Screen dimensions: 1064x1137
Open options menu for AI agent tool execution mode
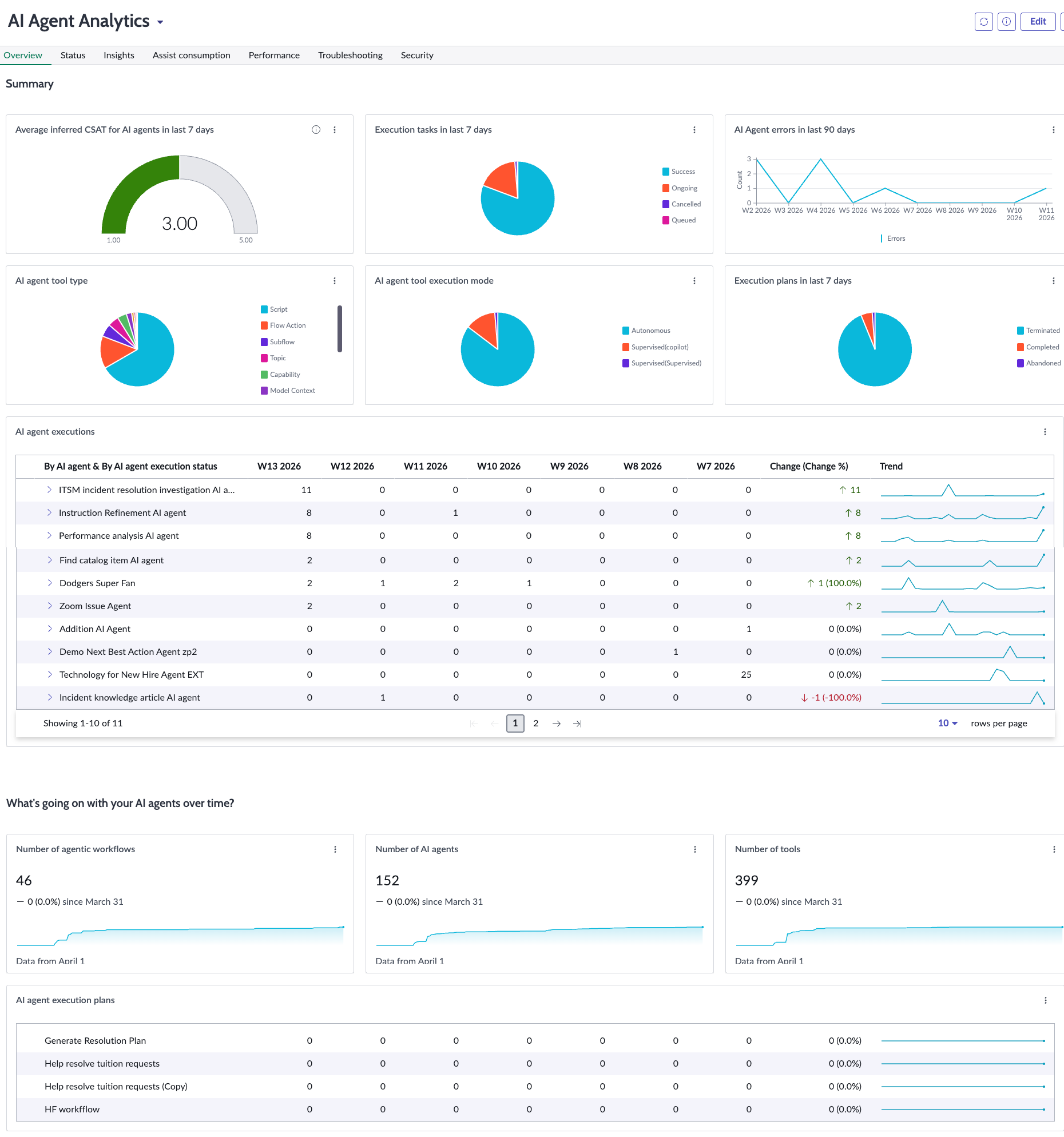[694, 281]
